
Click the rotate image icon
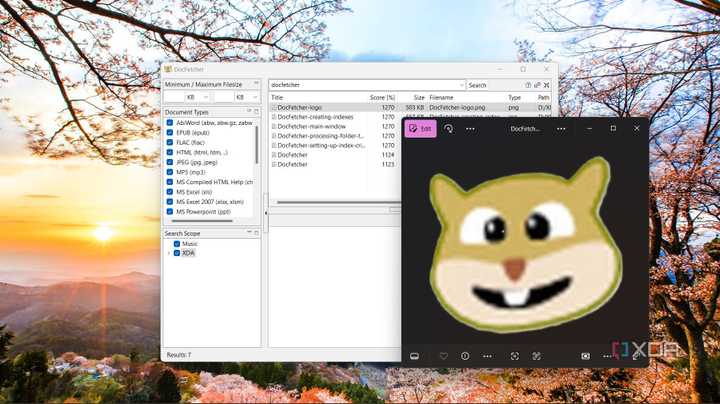449,129
